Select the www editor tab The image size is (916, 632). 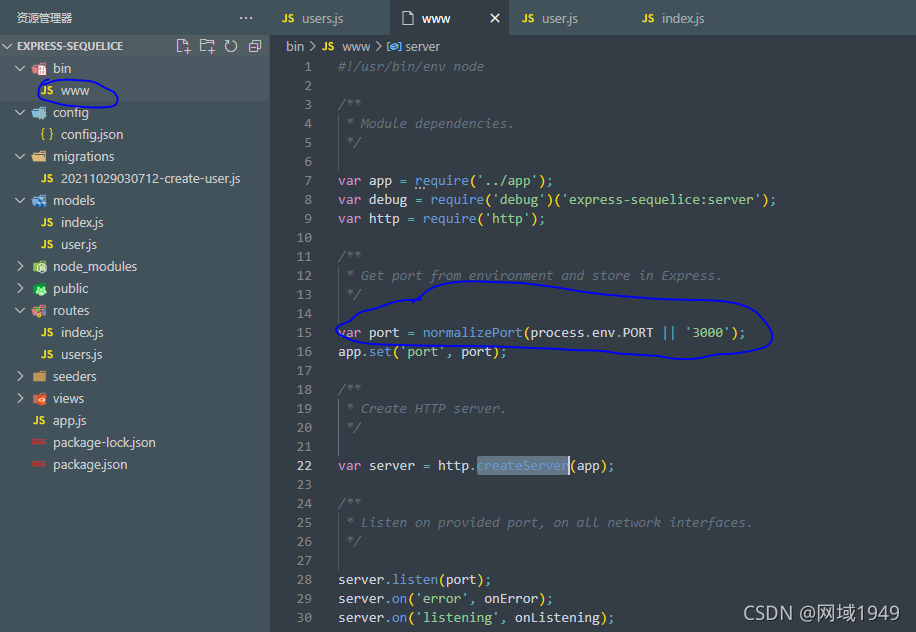tap(450, 18)
